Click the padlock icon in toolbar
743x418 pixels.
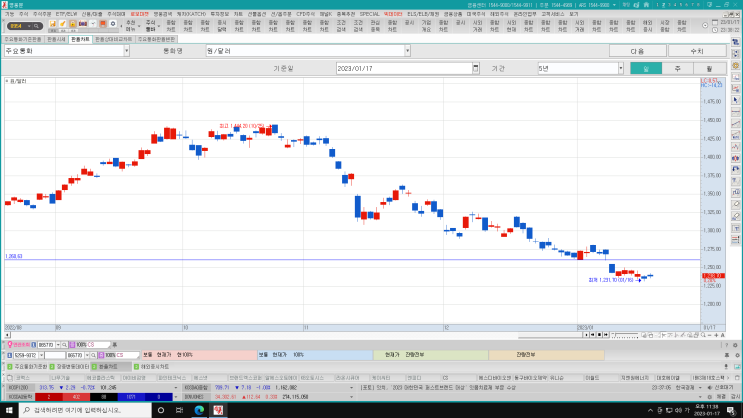point(72,24)
